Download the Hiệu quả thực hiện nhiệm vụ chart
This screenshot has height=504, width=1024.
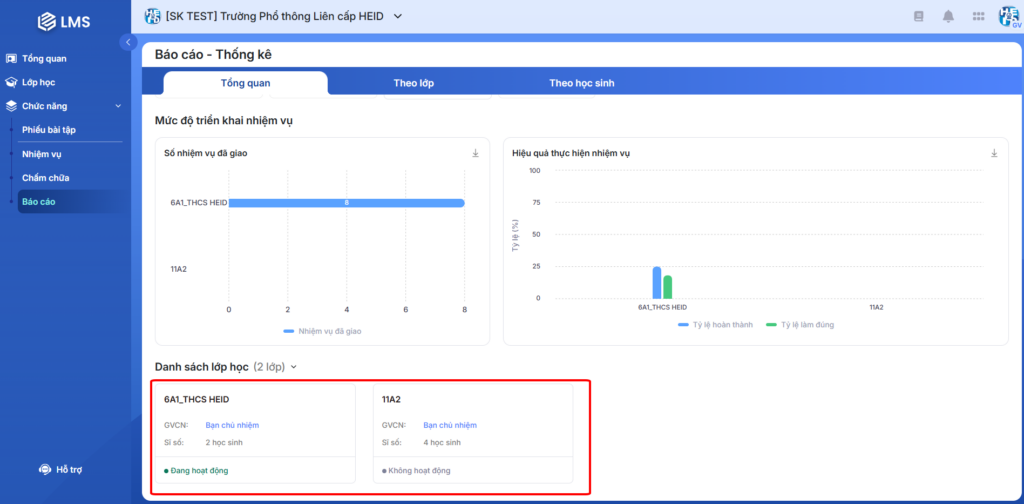pyautogui.click(x=994, y=153)
